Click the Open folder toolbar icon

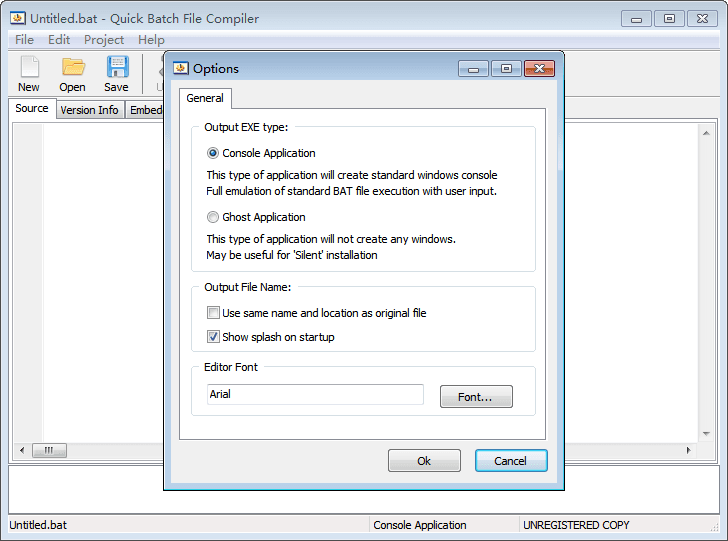pos(73,67)
